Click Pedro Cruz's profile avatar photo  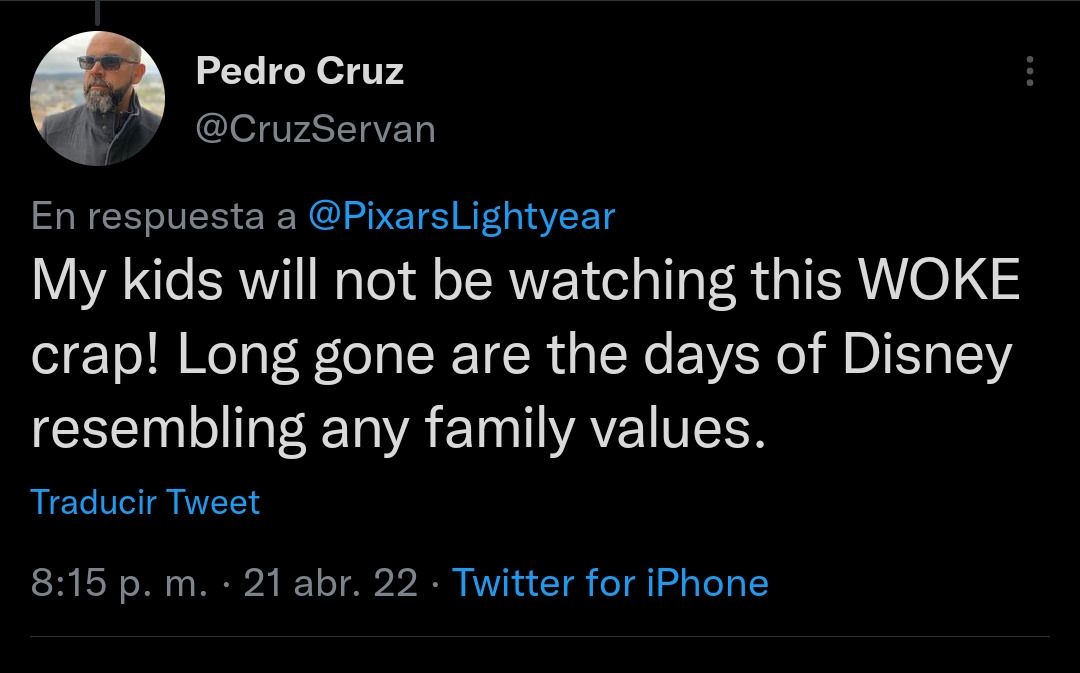(x=97, y=98)
